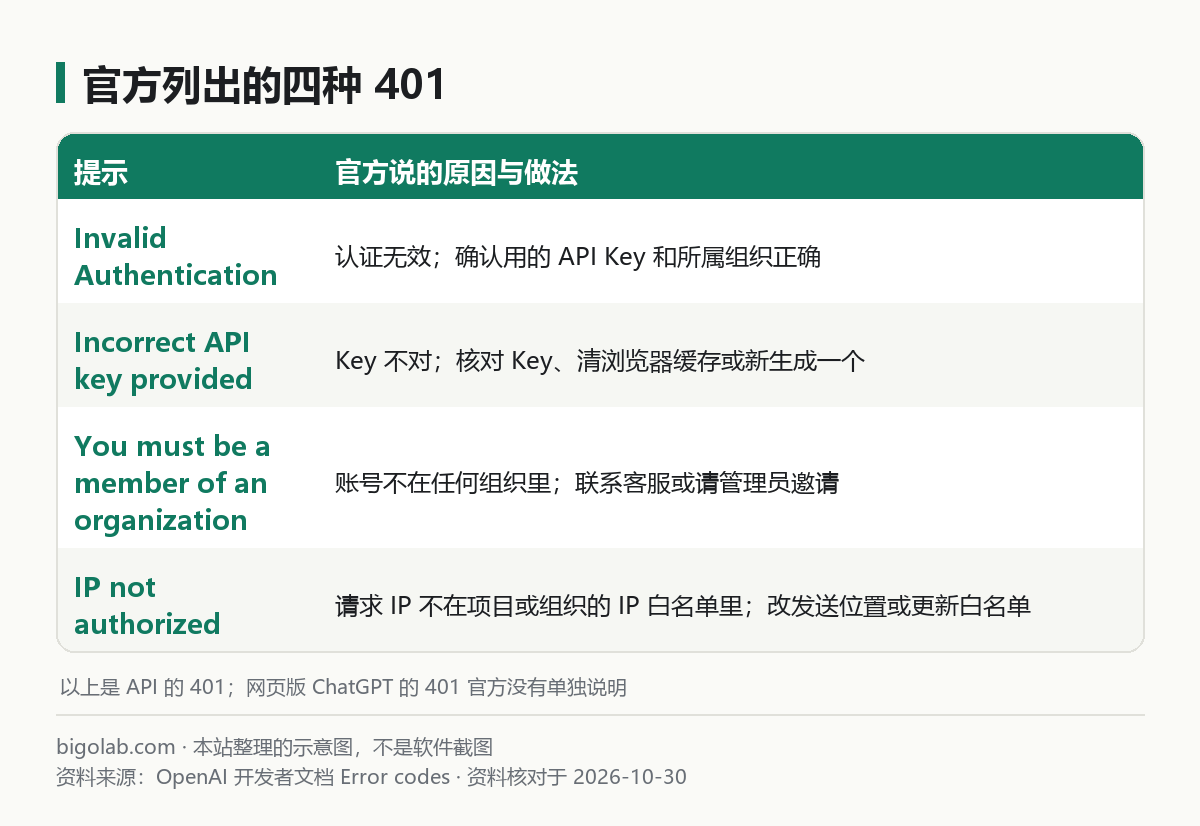
Task: Click the heading 官方列出的四种 401
Action: tap(264, 85)
